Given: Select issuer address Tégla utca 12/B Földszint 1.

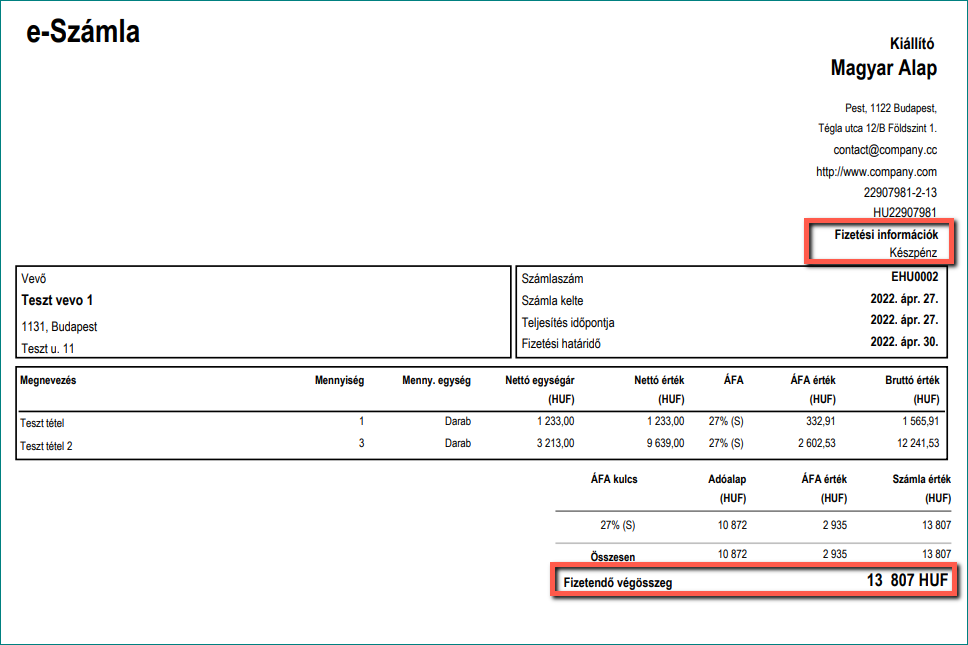Looking at the screenshot, I should click(x=877, y=128).
